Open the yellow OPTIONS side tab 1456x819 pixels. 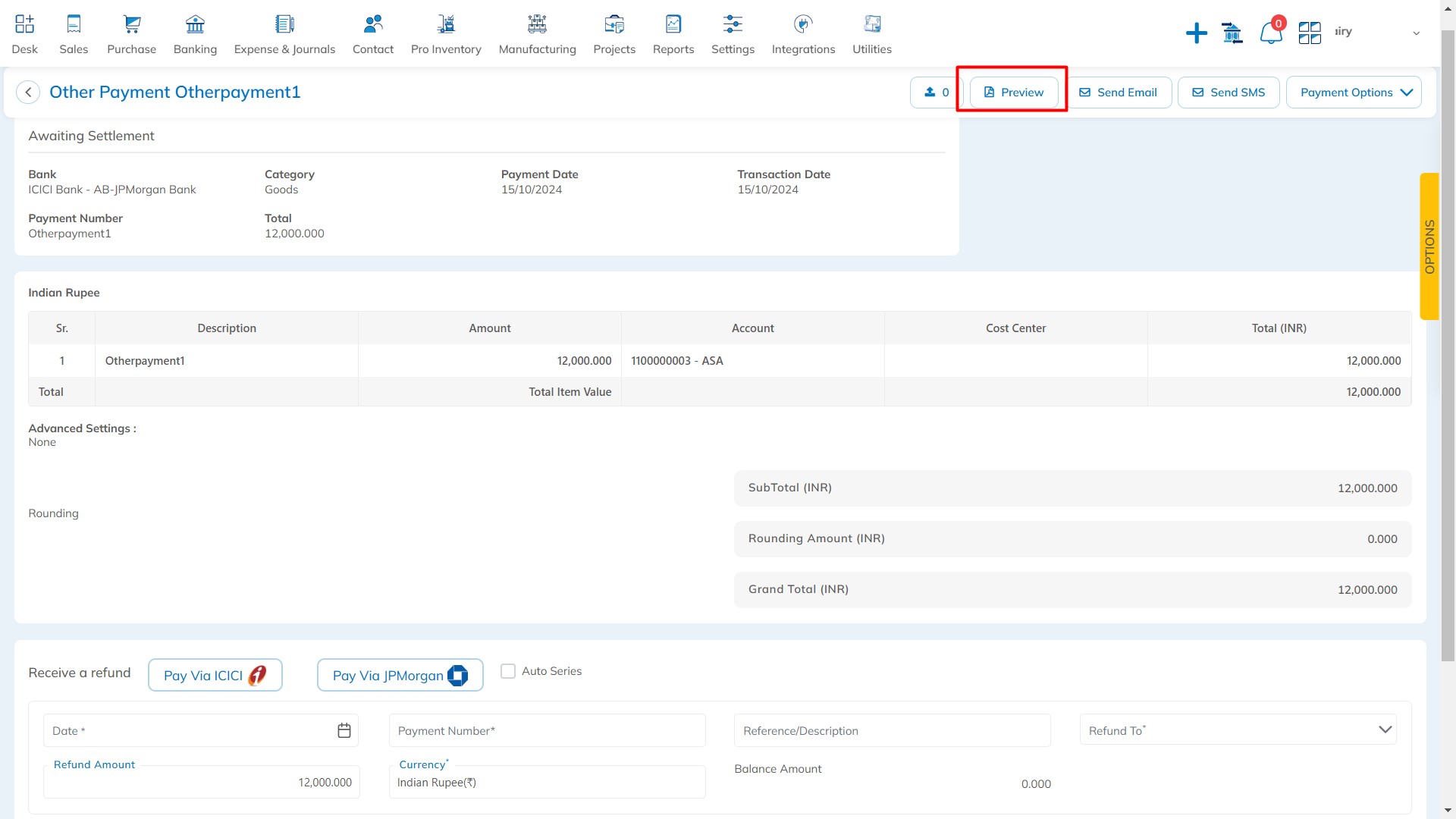(x=1429, y=246)
